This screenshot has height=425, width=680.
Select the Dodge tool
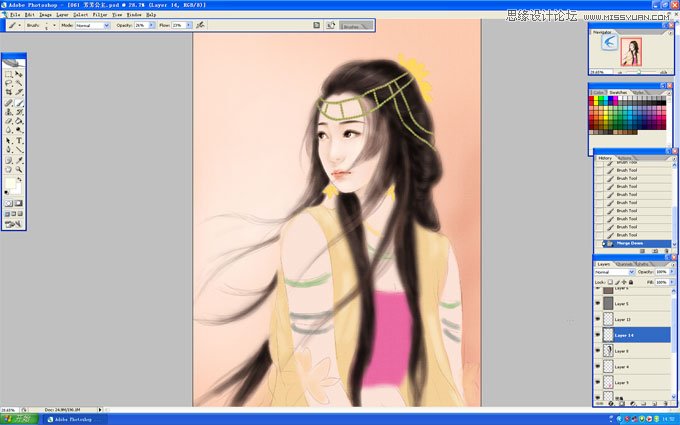[x=19, y=129]
